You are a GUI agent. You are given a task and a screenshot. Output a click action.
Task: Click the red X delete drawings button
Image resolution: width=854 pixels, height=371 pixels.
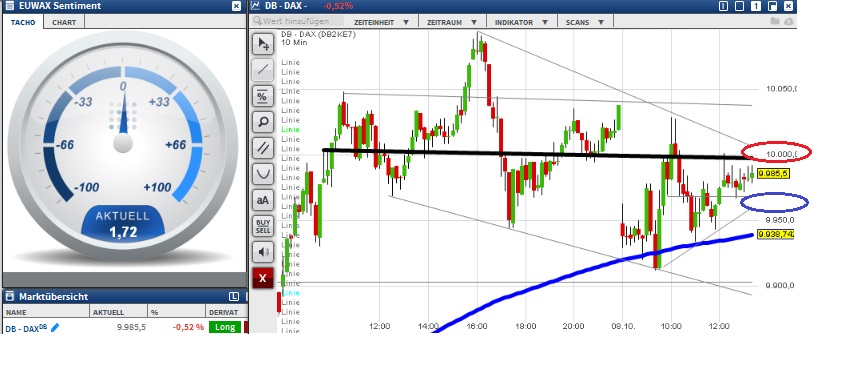(263, 278)
